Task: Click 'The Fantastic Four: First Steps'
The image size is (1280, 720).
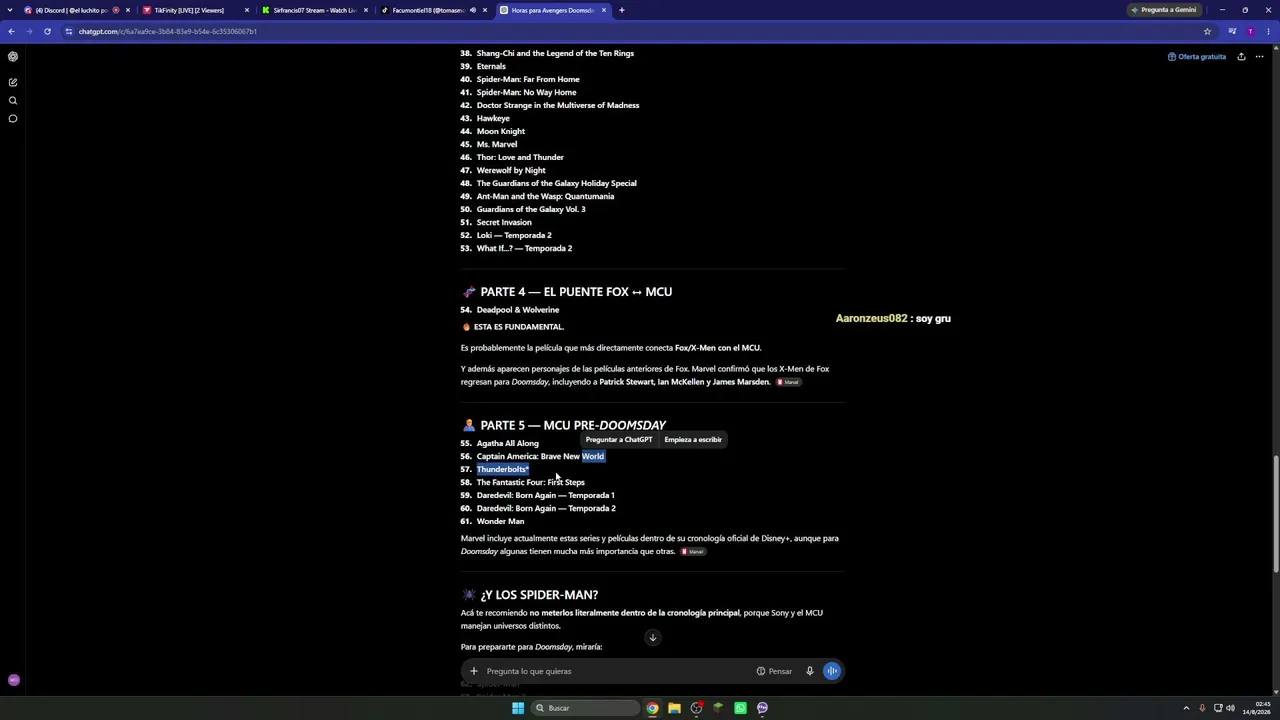Action: (530, 482)
